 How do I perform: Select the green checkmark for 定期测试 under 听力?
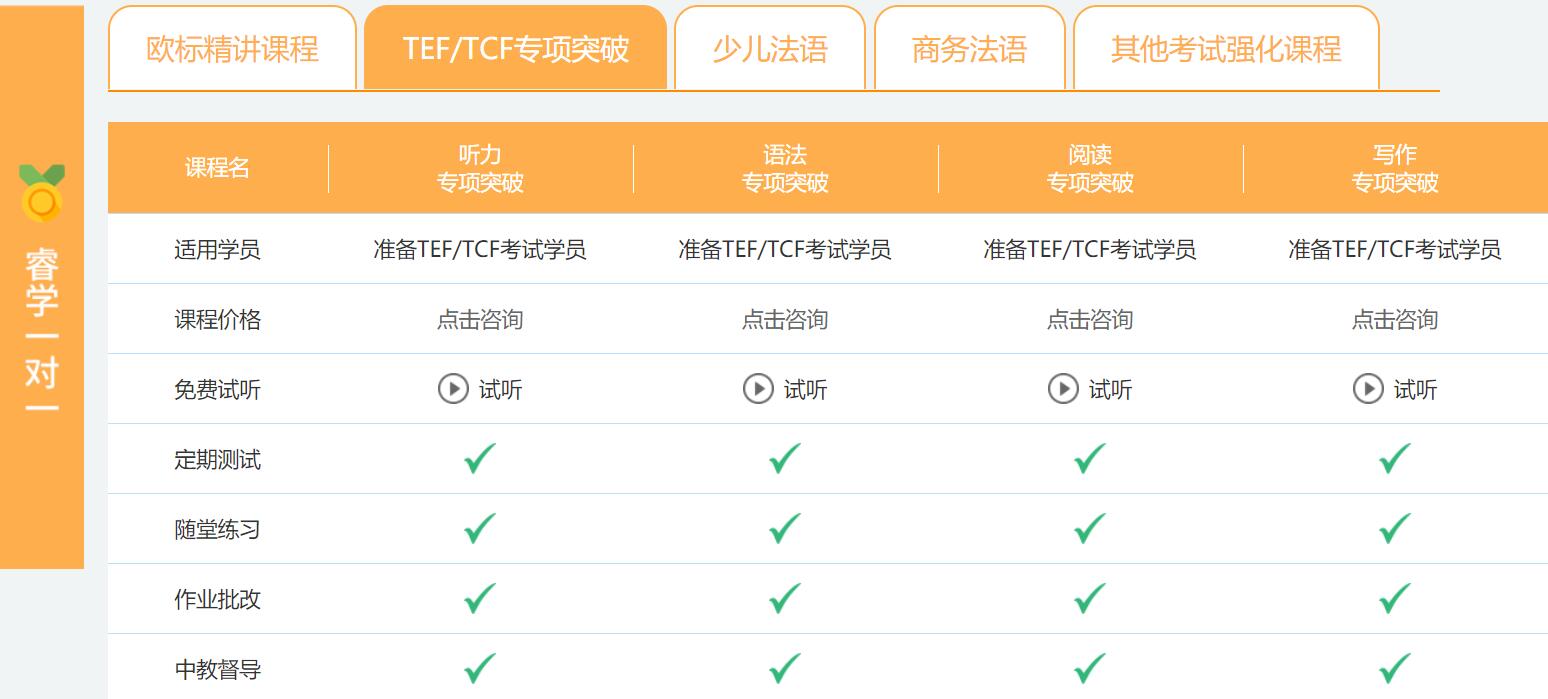(478, 459)
